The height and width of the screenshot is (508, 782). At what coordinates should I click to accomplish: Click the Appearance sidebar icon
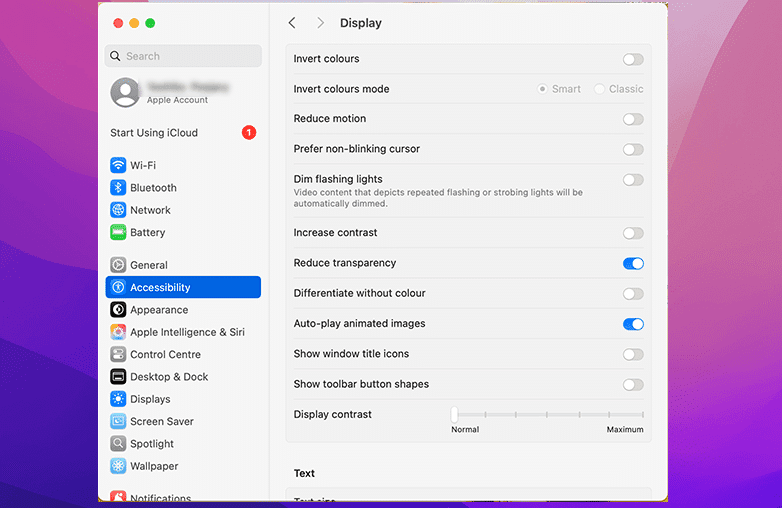pos(118,310)
